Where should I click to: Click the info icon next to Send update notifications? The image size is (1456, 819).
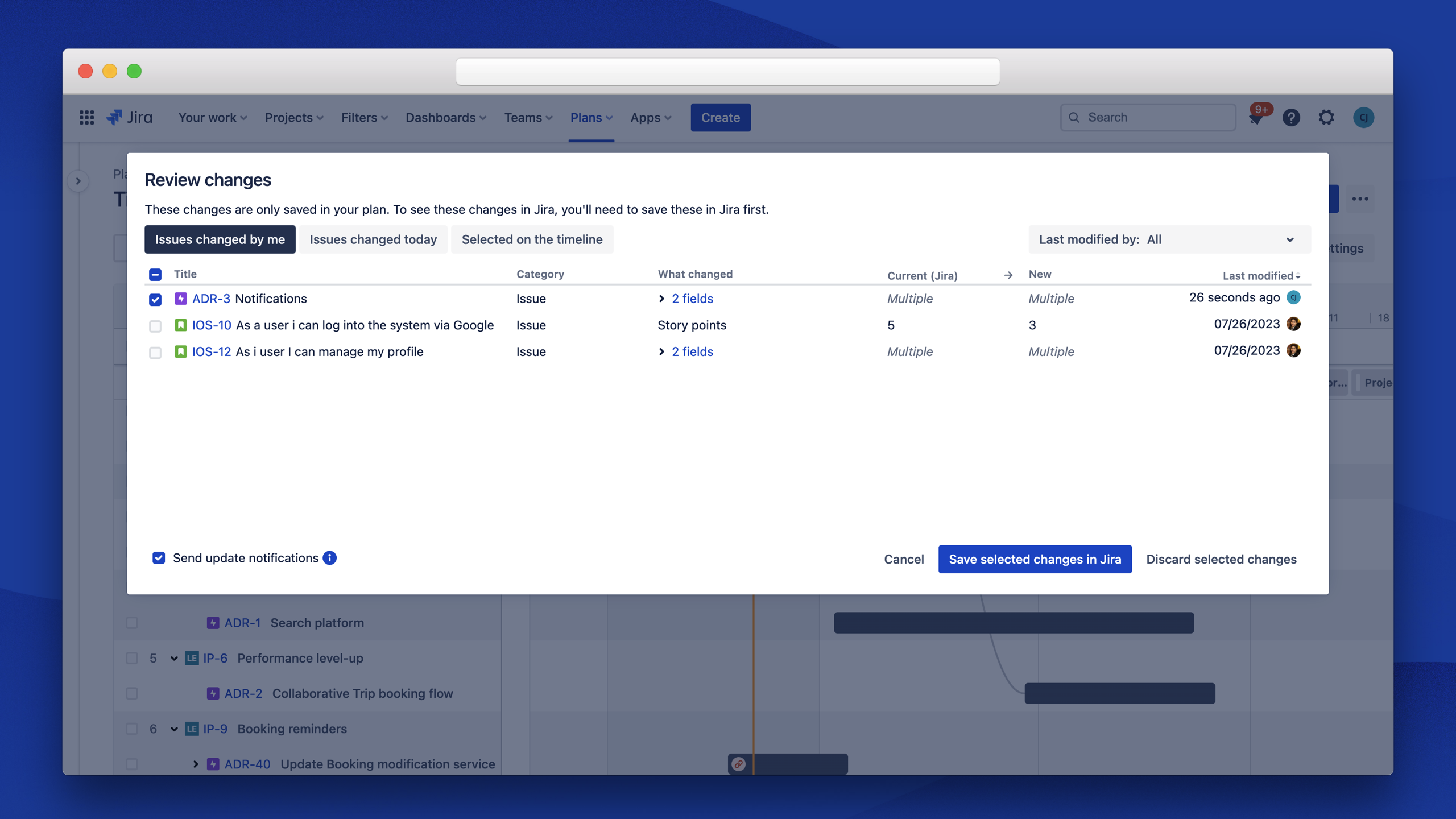329,558
